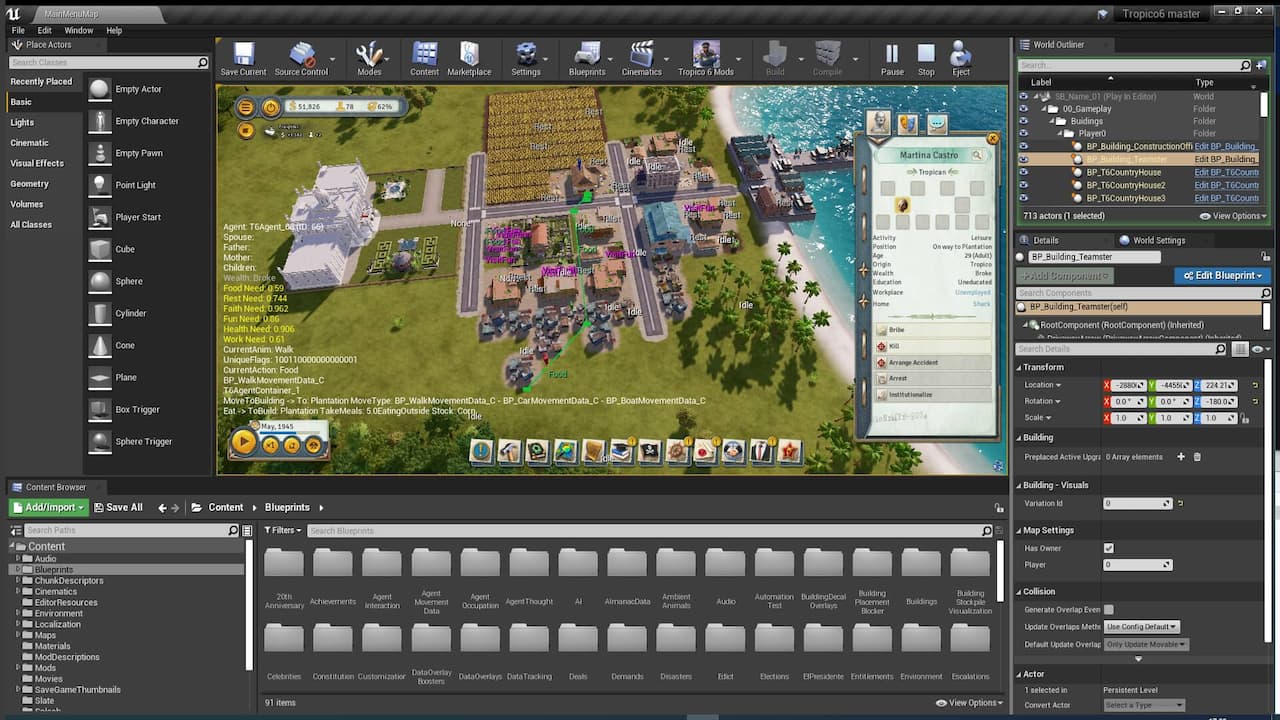The image size is (1280, 720).
Task: Toggle visibility eye for BP_T6CountryHouse
Action: tap(1023, 172)
